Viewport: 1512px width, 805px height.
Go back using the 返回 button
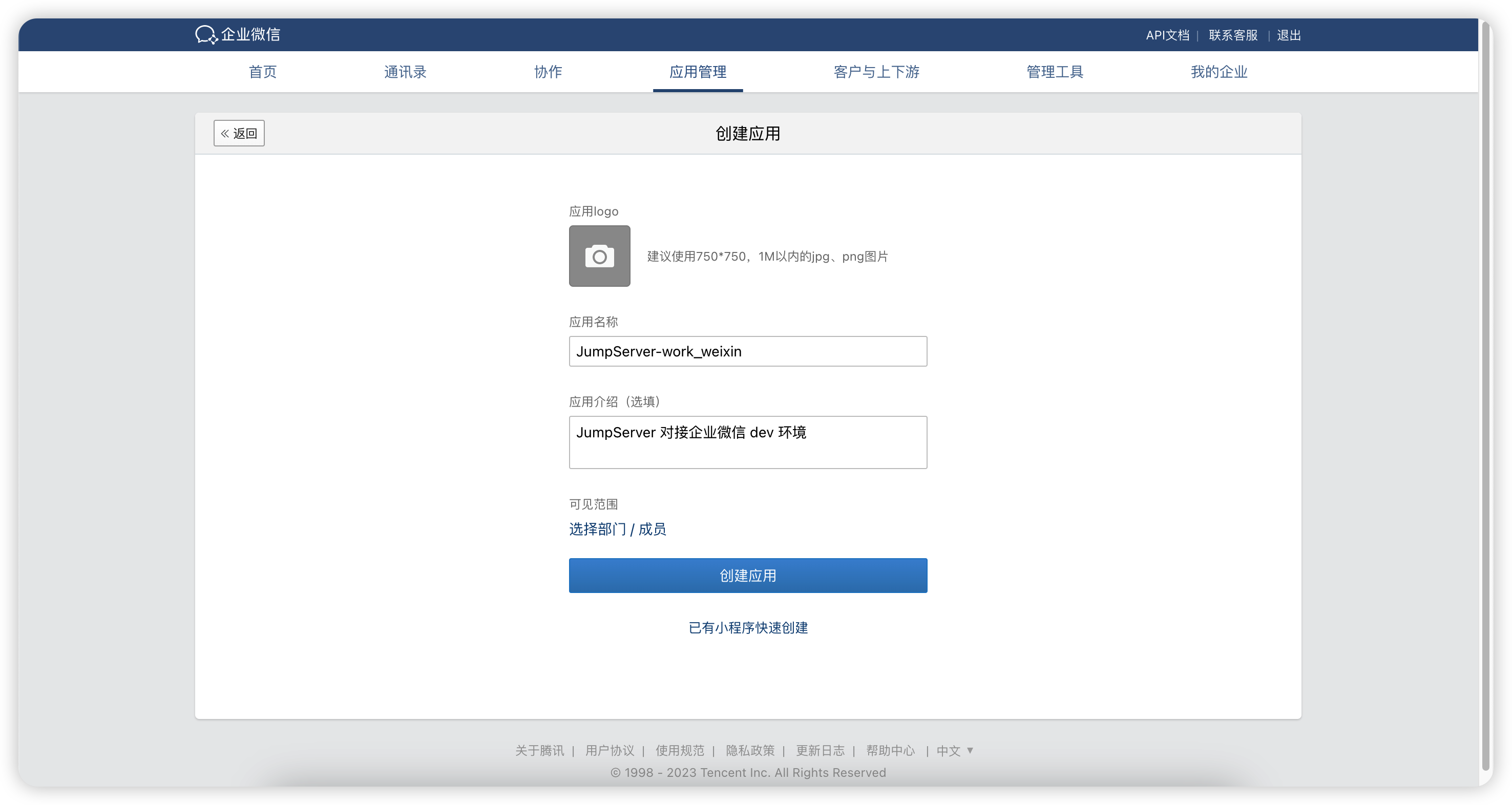click(239, 133)
